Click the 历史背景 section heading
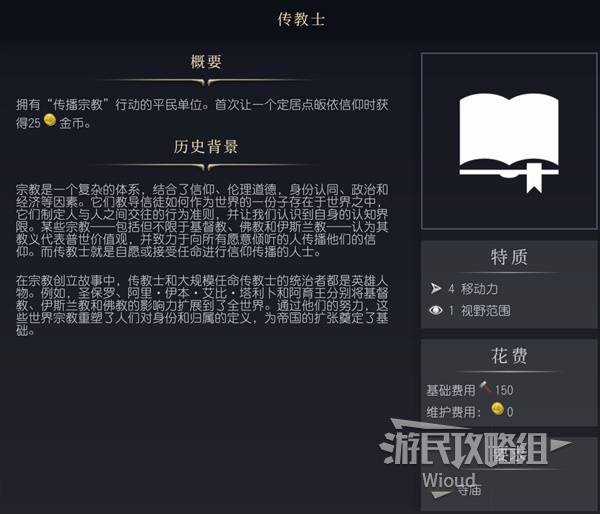 point(206,147)
